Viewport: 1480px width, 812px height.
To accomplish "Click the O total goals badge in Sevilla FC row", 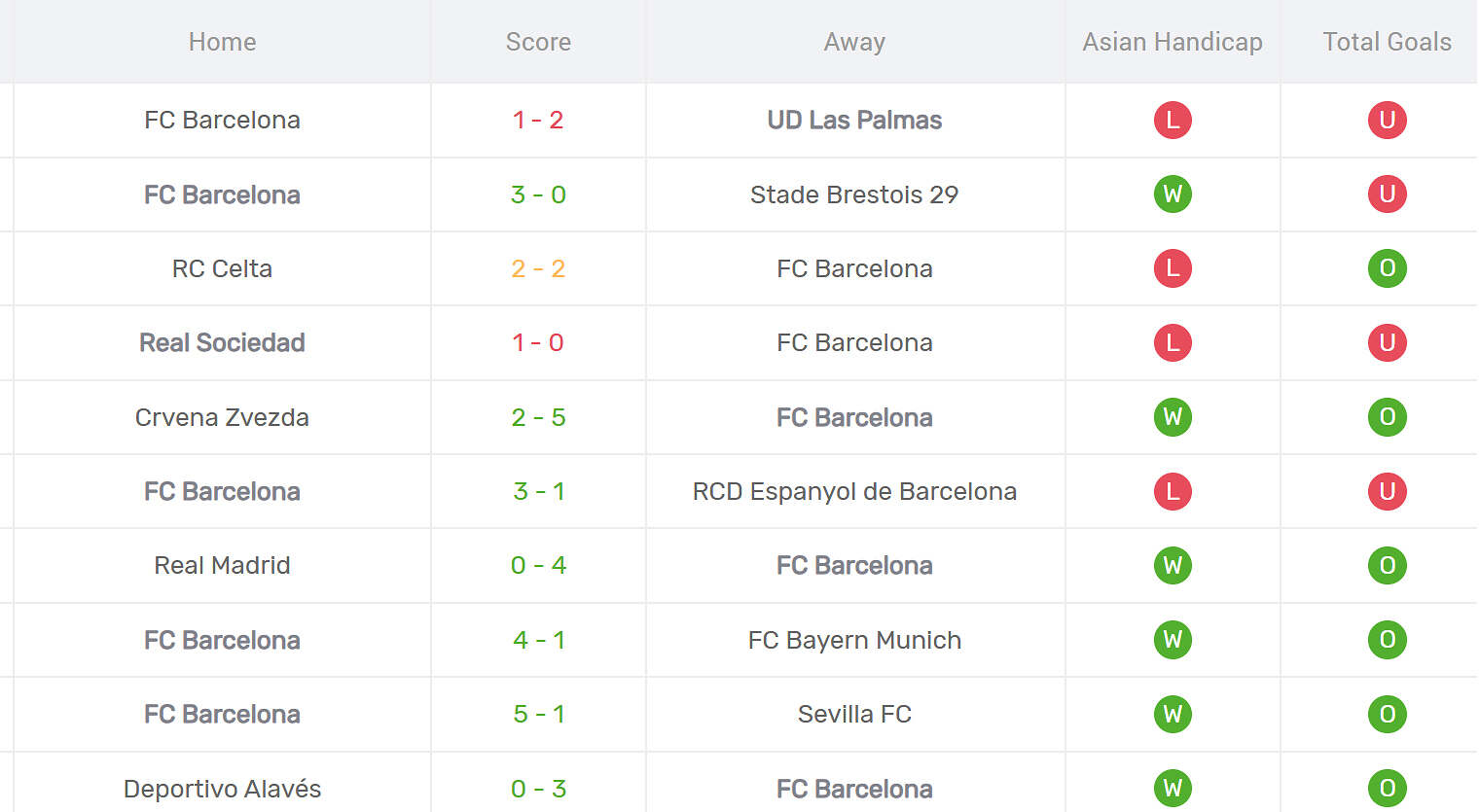I will pyautogui.click(x=1387, y=714).
